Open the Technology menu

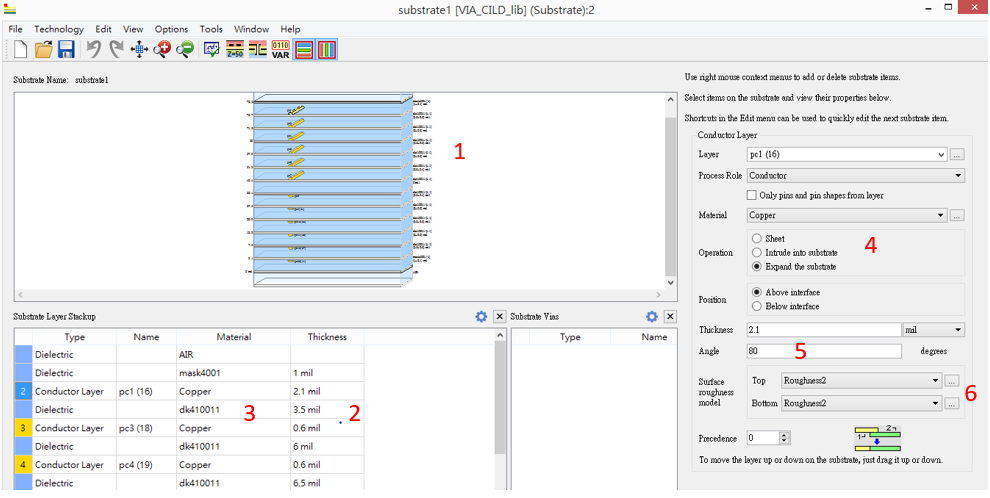coord(59,29)
